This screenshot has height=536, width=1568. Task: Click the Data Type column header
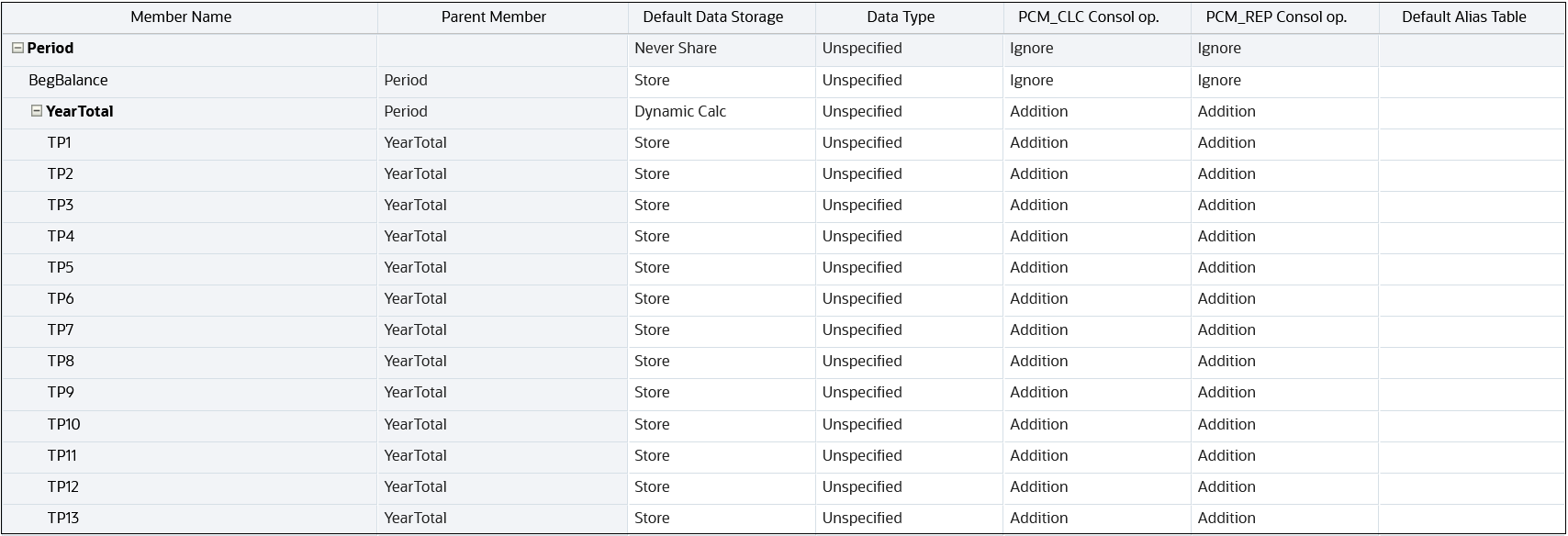pyautogui.click(x=900, y=17)
